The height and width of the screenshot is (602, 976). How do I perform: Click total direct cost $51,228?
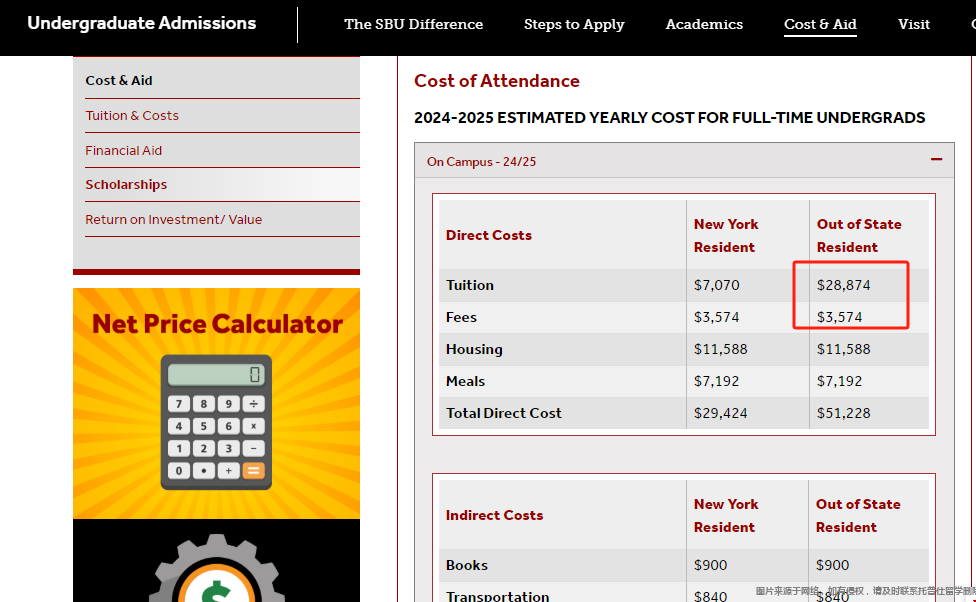843,413
